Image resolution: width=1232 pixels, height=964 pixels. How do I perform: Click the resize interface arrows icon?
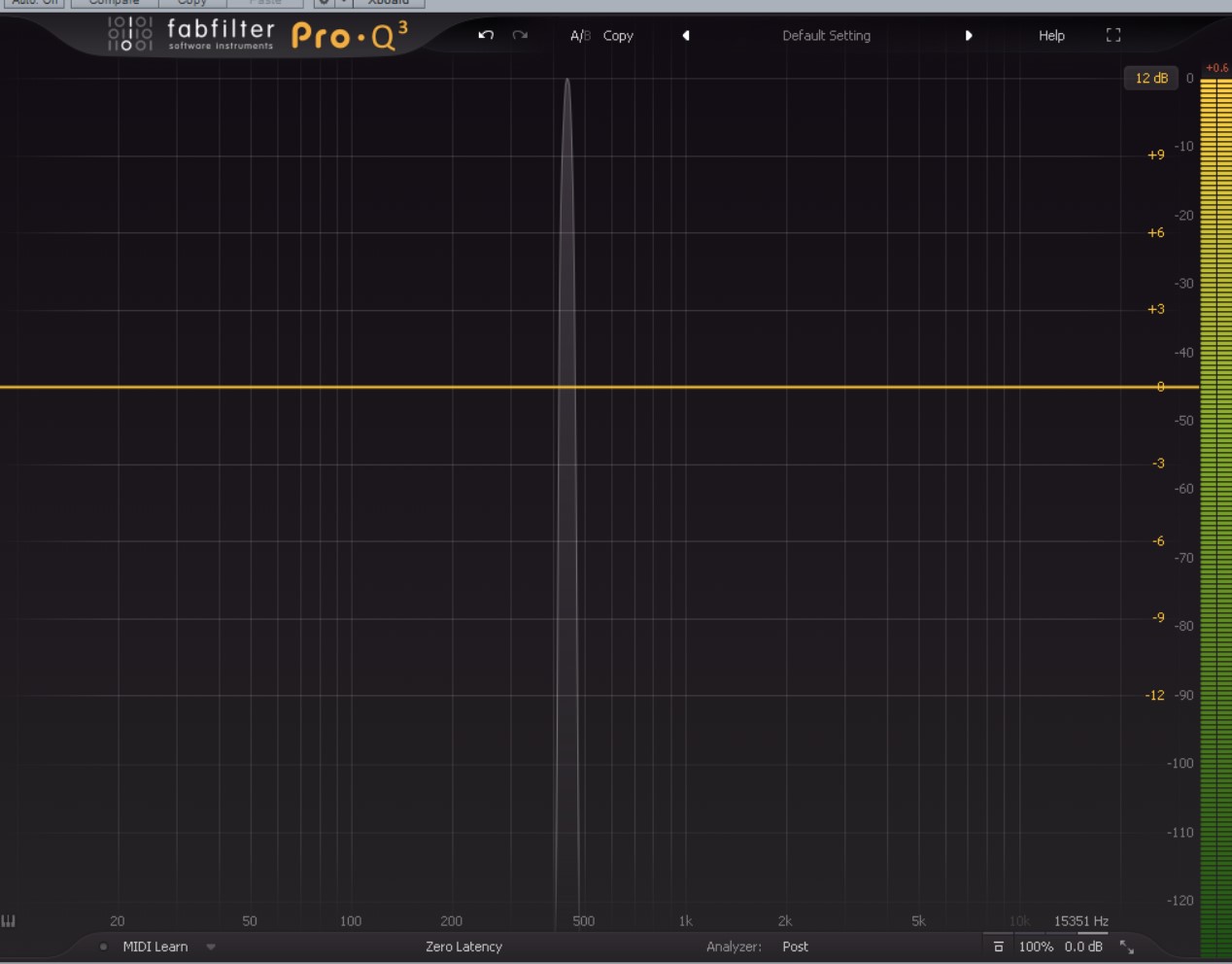(x=1127, y=947)
